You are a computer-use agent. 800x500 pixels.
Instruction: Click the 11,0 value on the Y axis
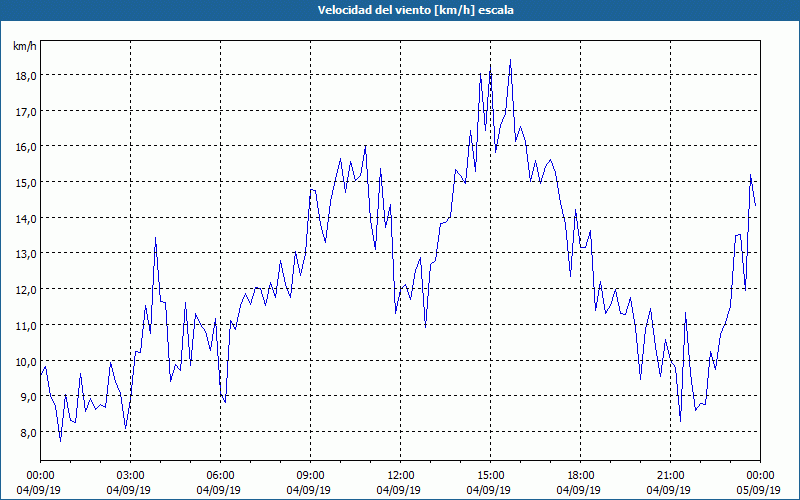click(26, 325)
